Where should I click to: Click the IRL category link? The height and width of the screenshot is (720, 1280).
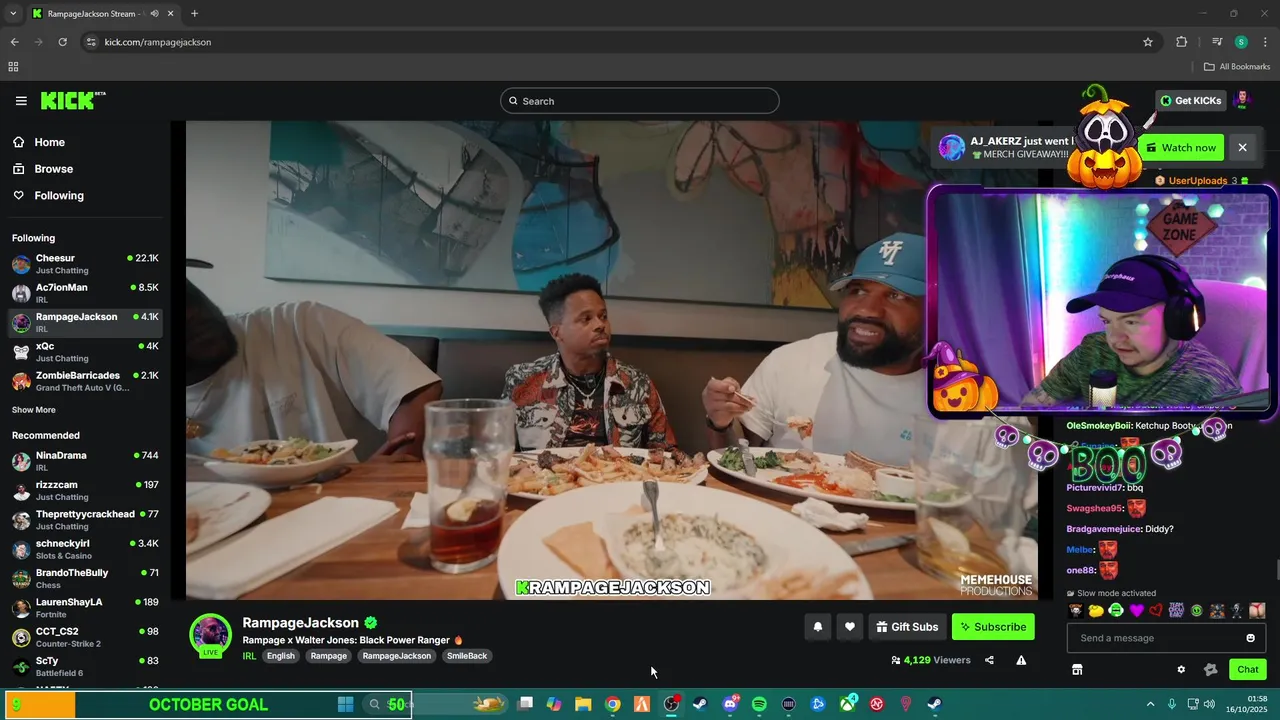pyautogui.click(x=249, y=656)
